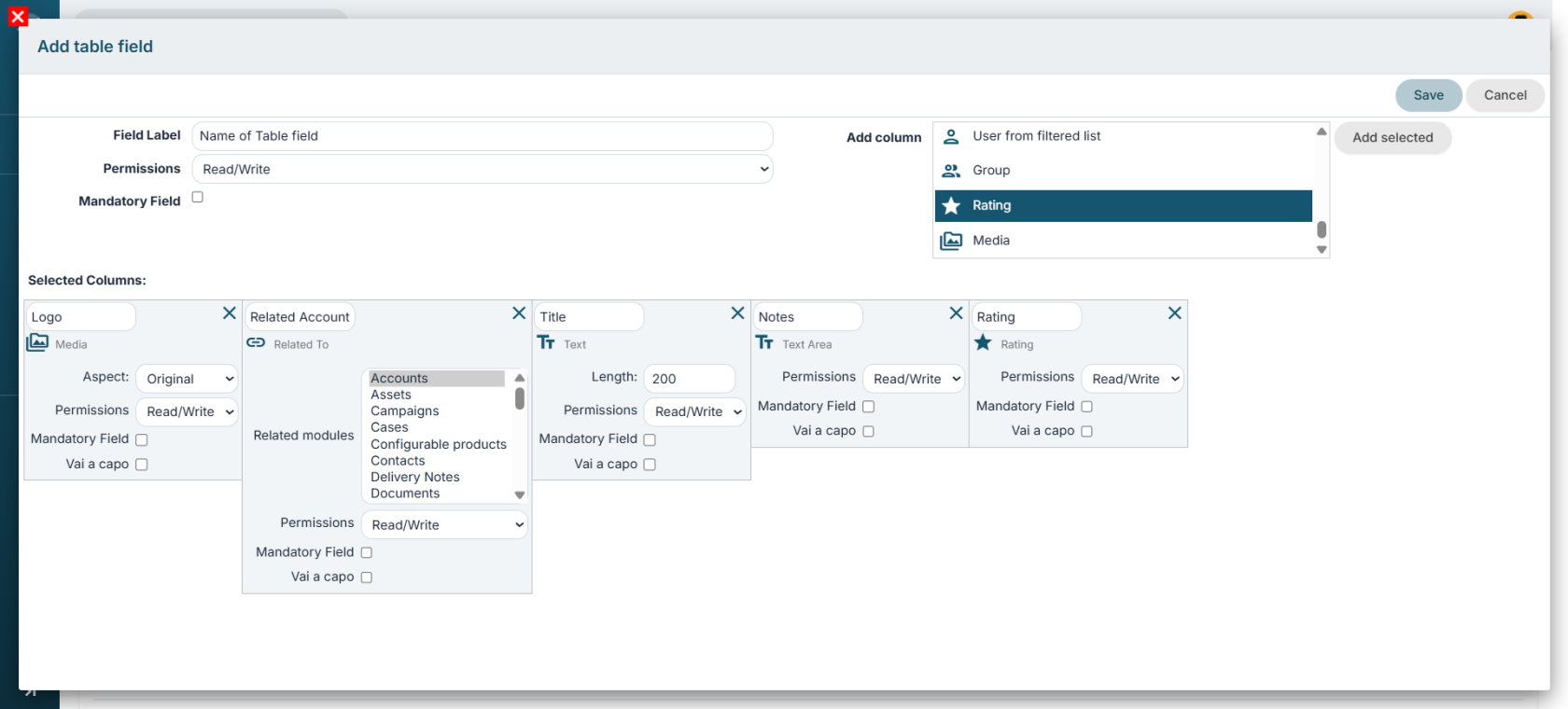Click the Media icon under Logo
Screen dimensions: 1568x709
click(x=37, y=342)
